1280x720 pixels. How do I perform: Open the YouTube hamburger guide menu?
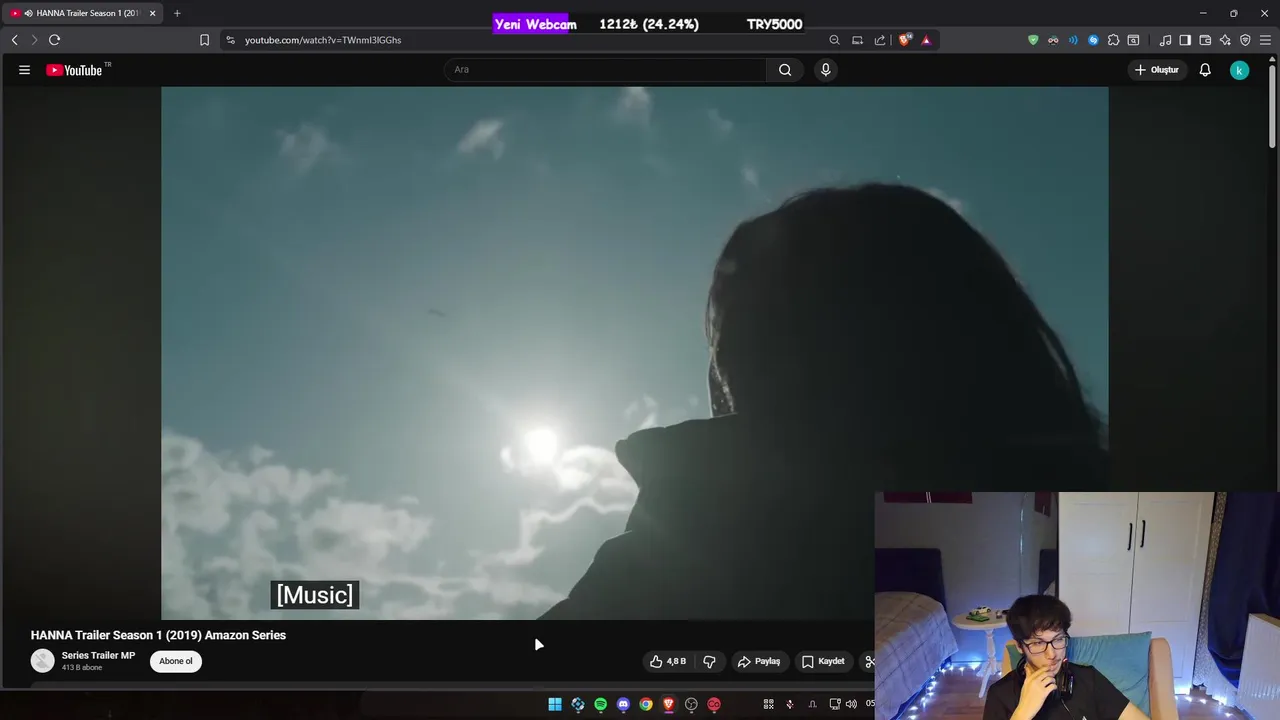(x=24, y=70)
